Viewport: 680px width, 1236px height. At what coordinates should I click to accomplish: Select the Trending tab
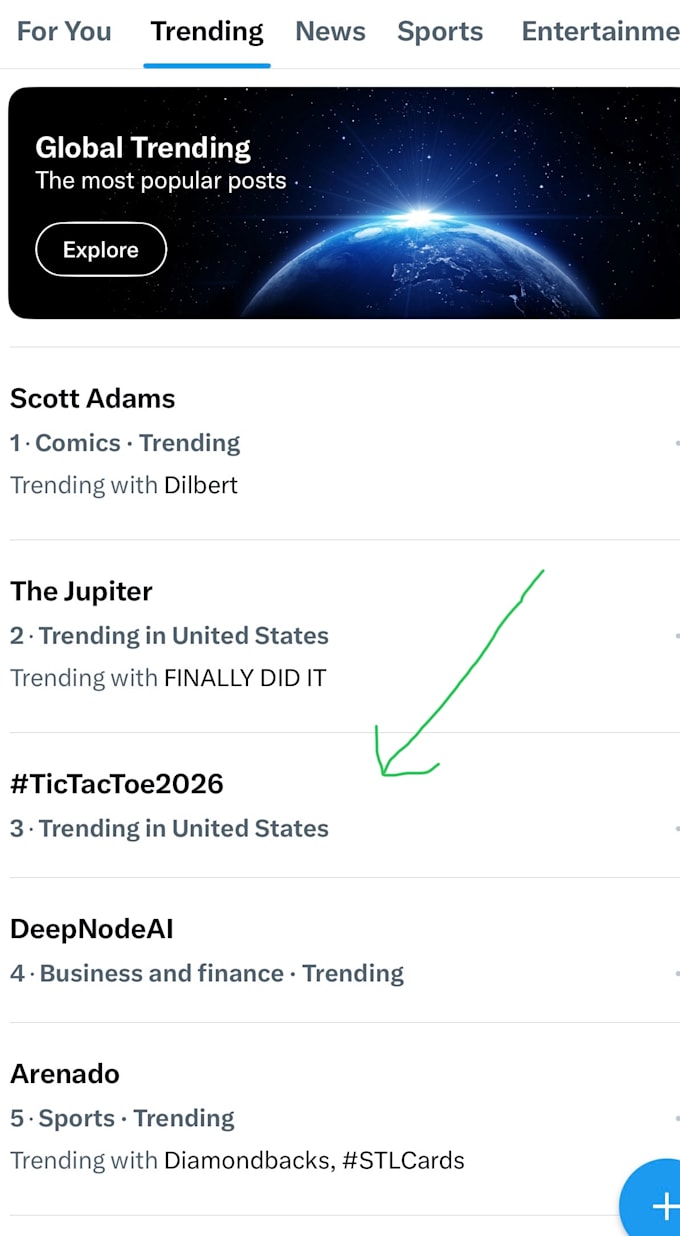[x=207, y=32]
